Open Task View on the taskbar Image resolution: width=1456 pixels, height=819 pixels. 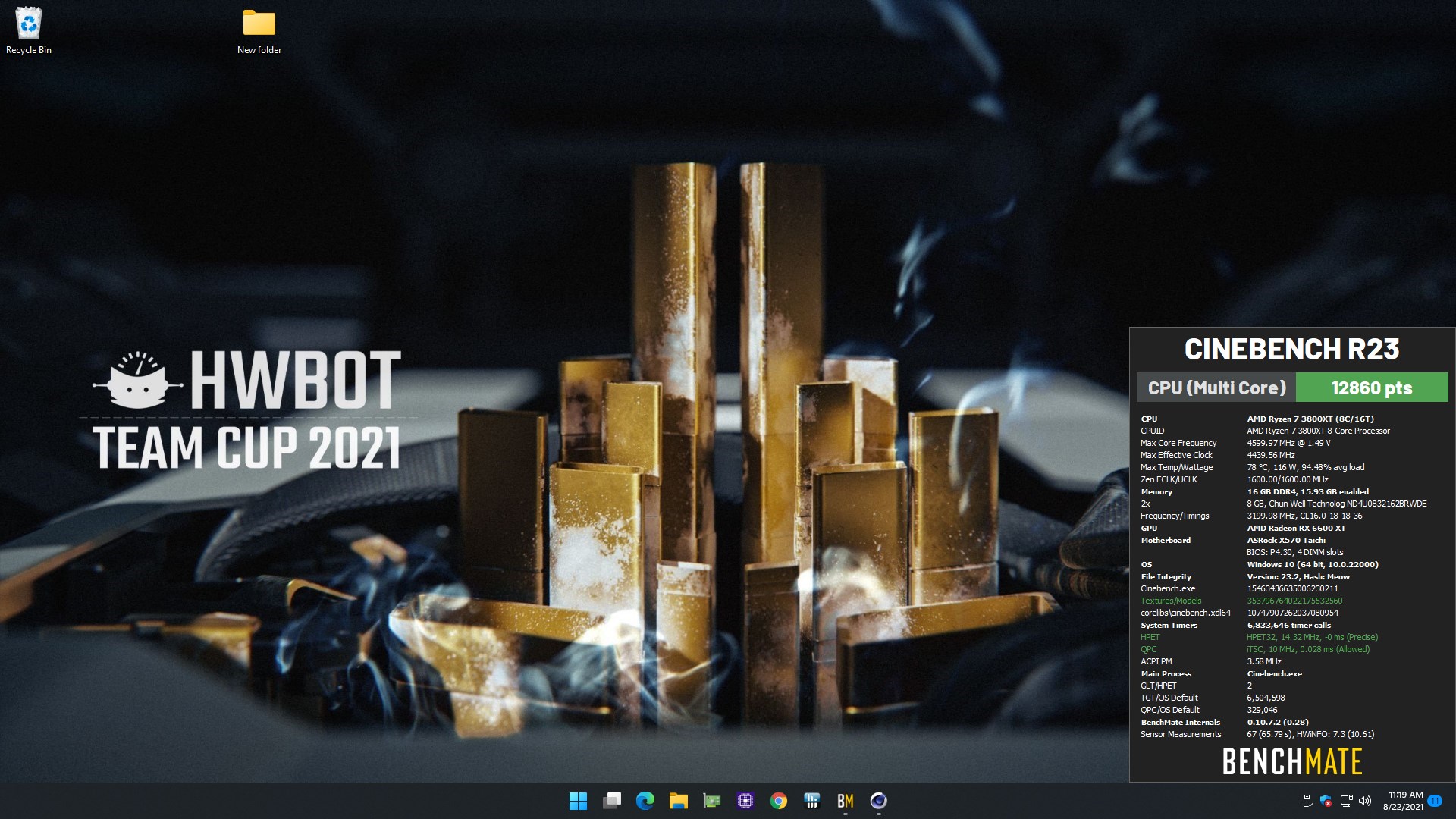pyautogui.click(x=612, y=801)
